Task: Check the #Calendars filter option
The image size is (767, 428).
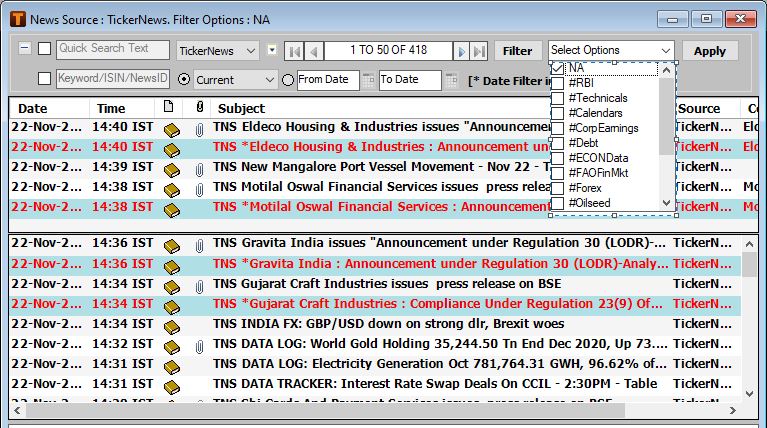Action: (557, 113)
